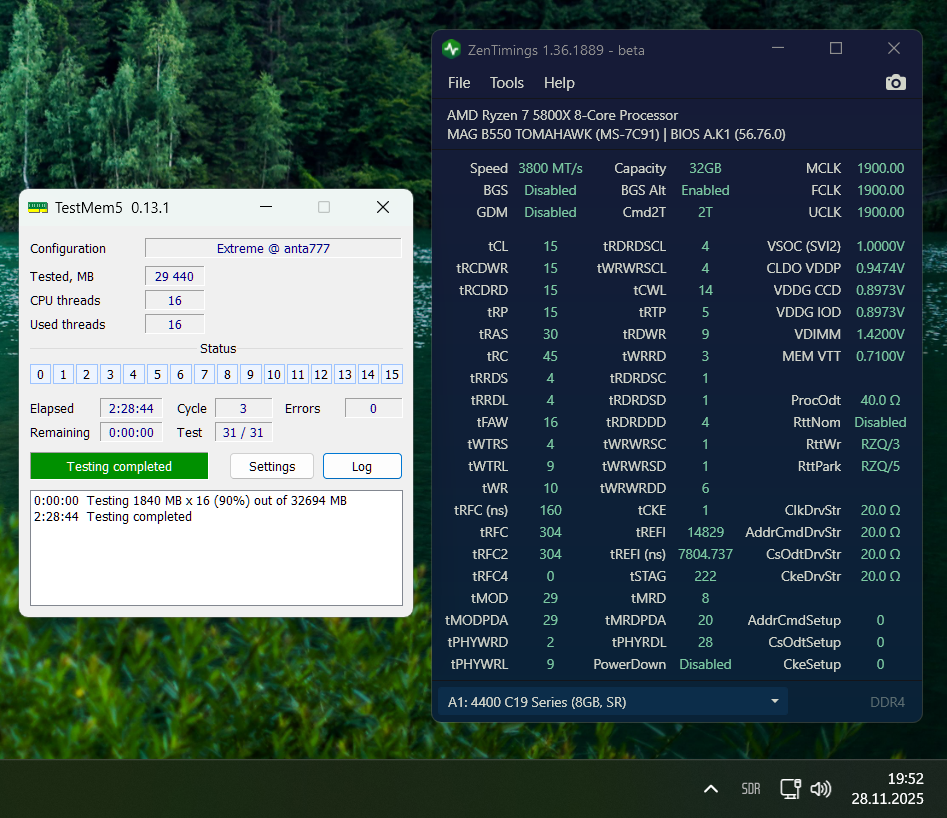Click the SDR indicator in the tray

pos(751,789)
